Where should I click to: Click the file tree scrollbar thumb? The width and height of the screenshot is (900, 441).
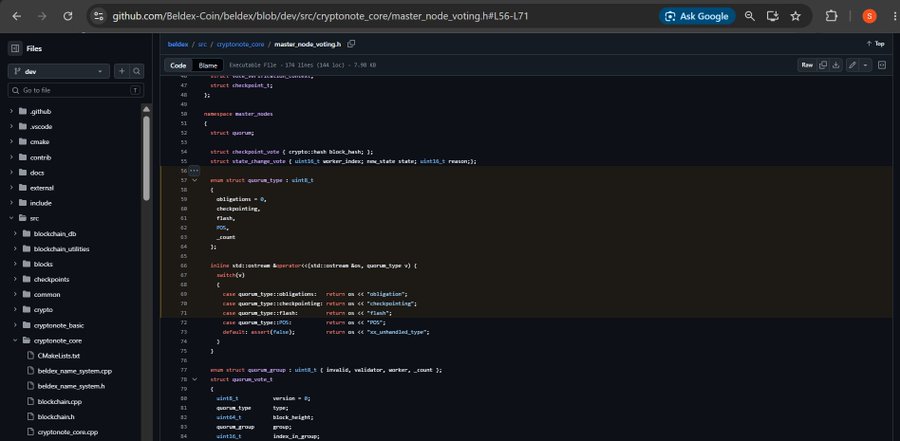(146, 157)
